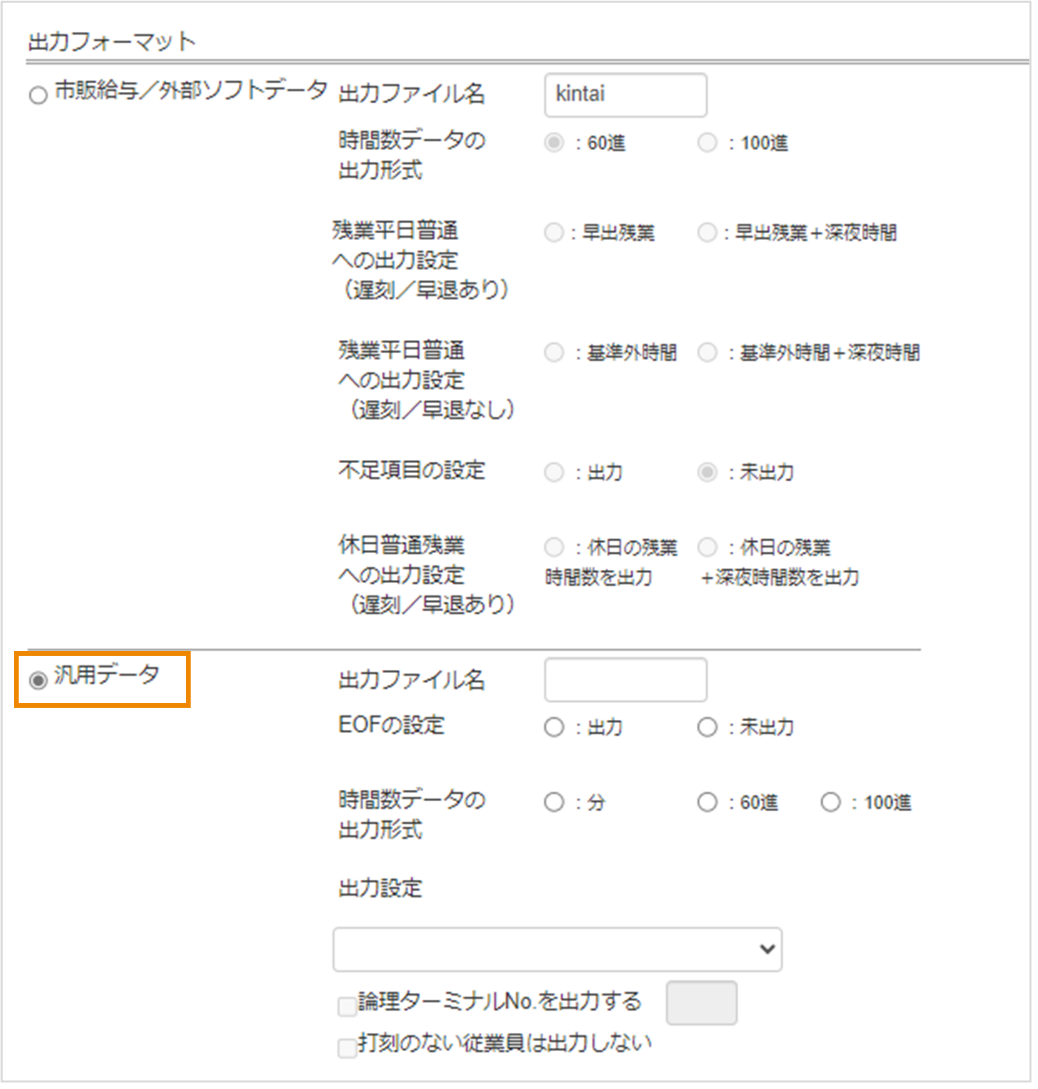
Task: Click the output file name field containing kintai
Action: pos(625,95)
